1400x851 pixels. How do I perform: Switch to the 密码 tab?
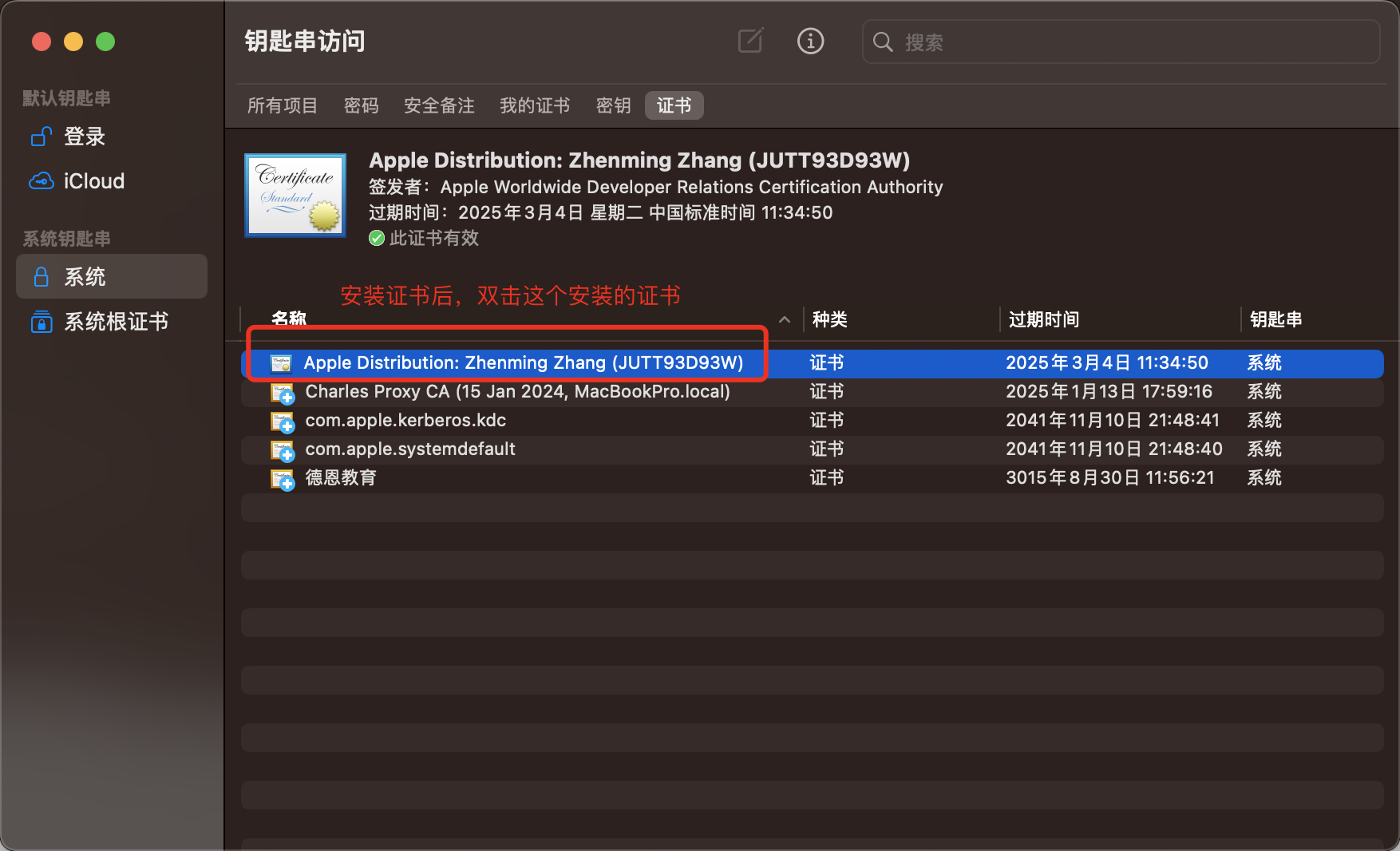(x=362, y=105)
